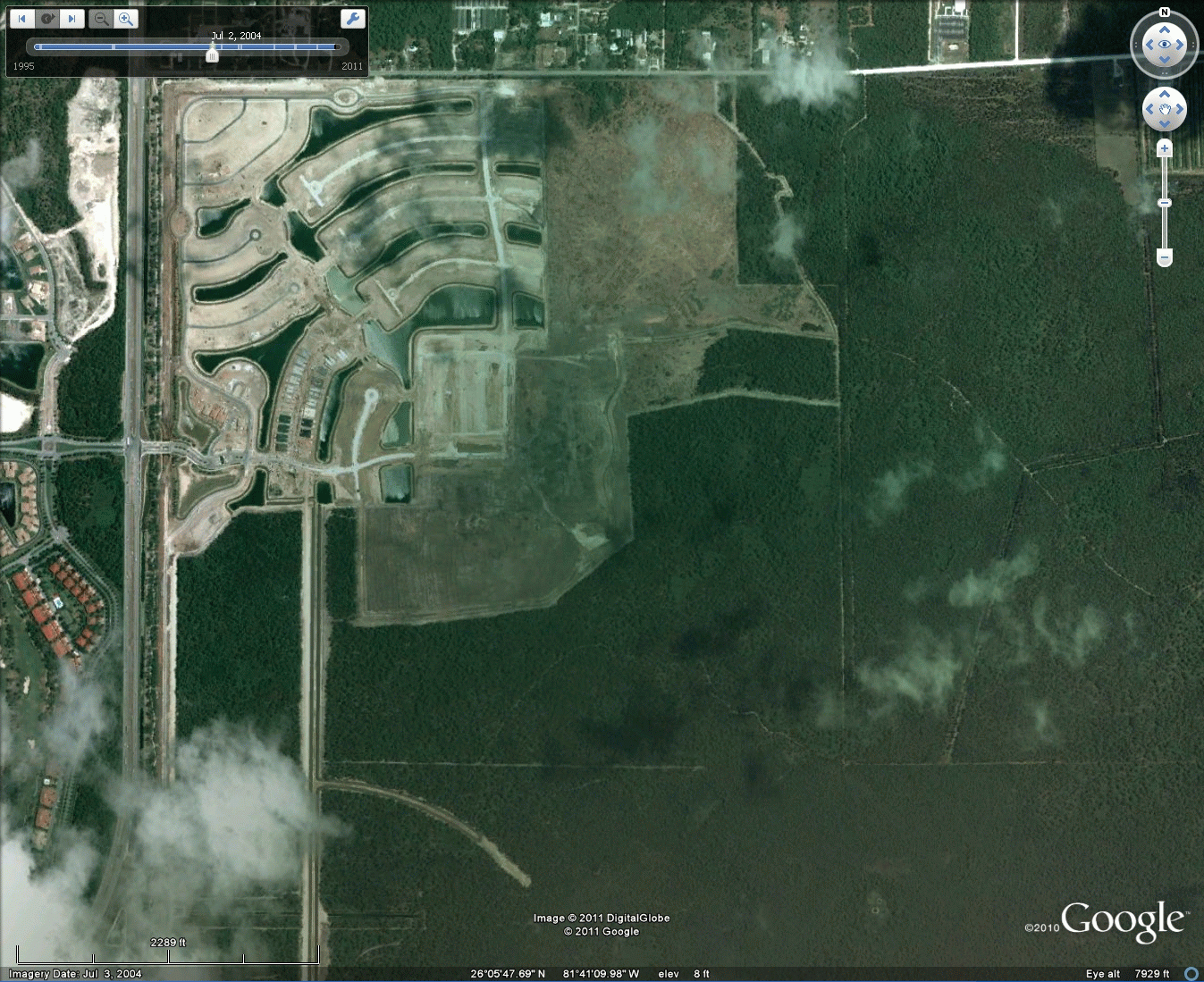Pan the map right with the move joystick
Screen dimensions: 1204x982
[x=1180, y=110]
